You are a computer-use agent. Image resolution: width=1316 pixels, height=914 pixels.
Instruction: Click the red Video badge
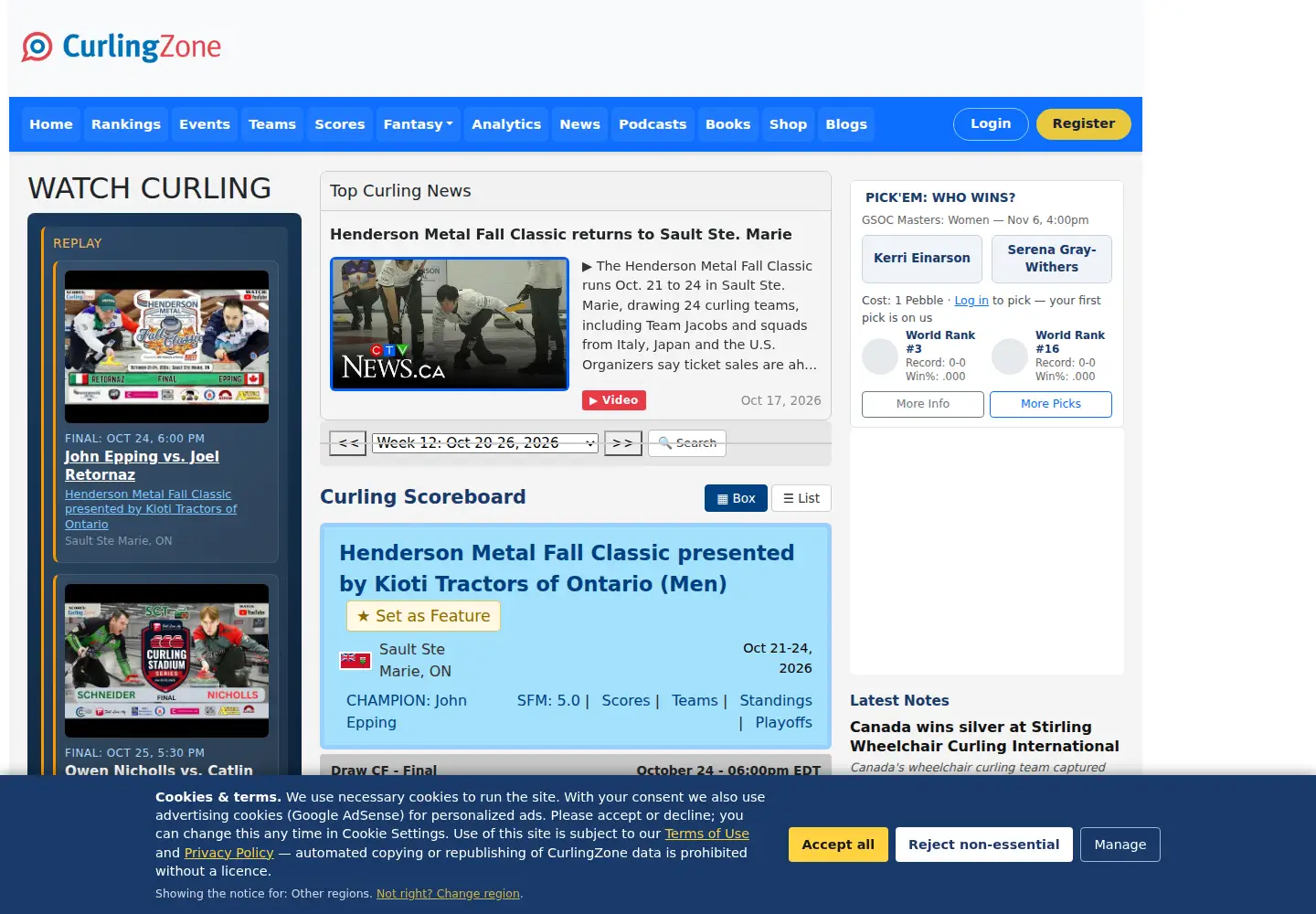point(614,400)
